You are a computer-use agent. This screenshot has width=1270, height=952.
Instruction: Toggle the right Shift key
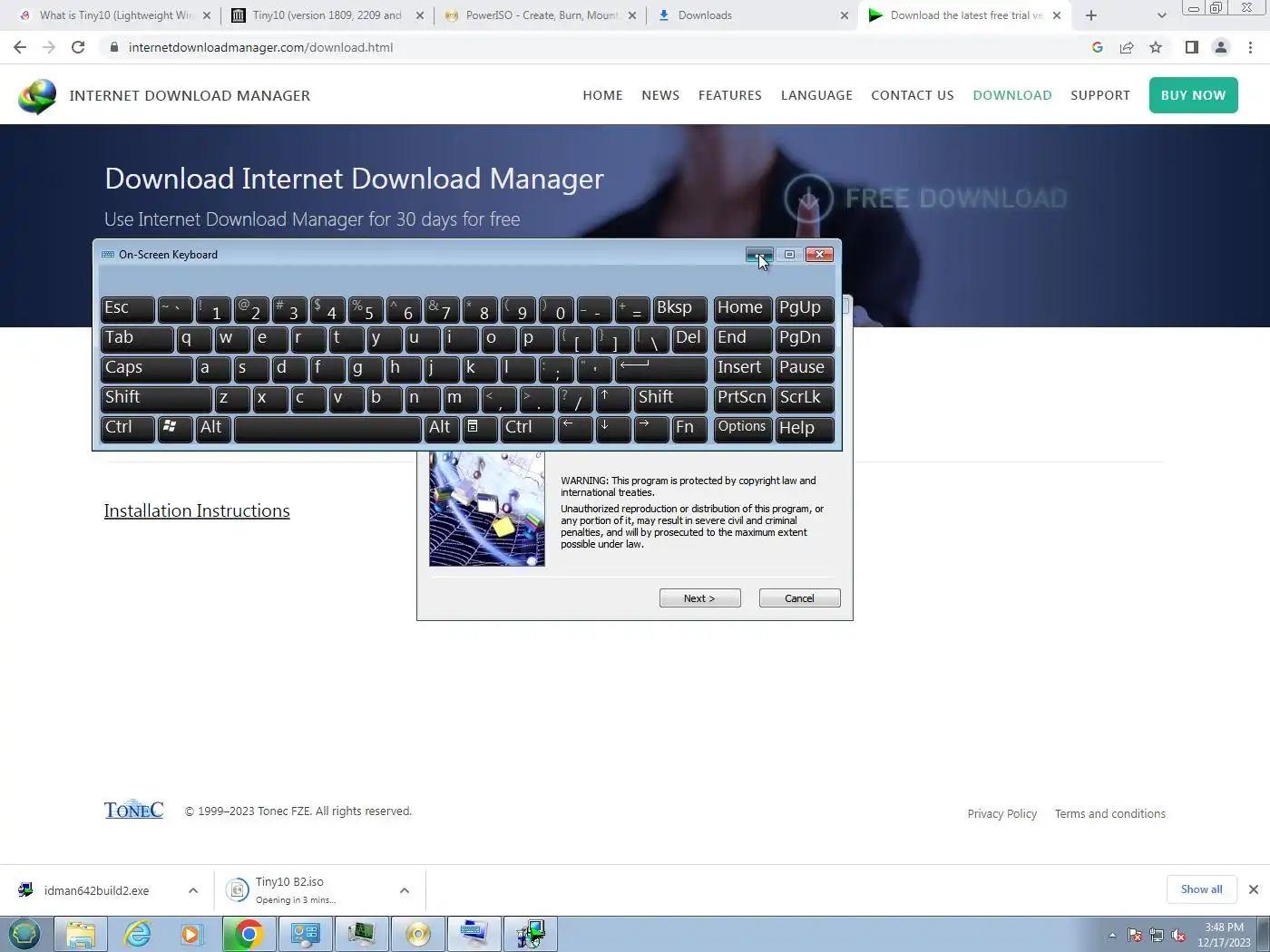click(670, 398)
